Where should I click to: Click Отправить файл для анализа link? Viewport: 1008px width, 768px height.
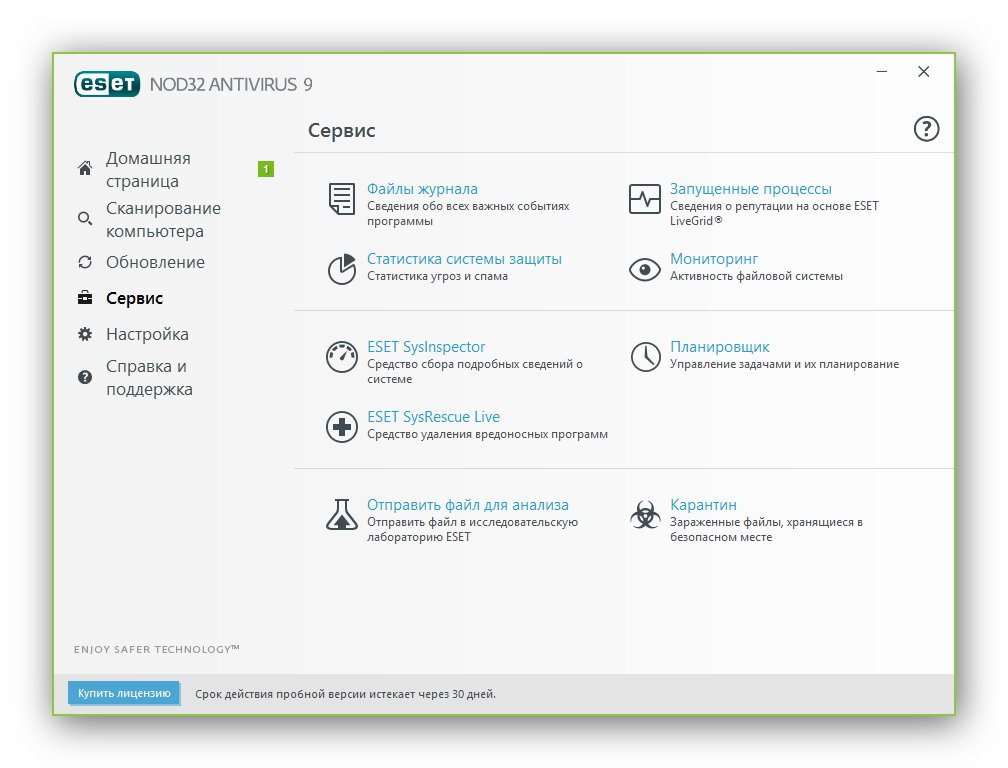pos(468,505)
